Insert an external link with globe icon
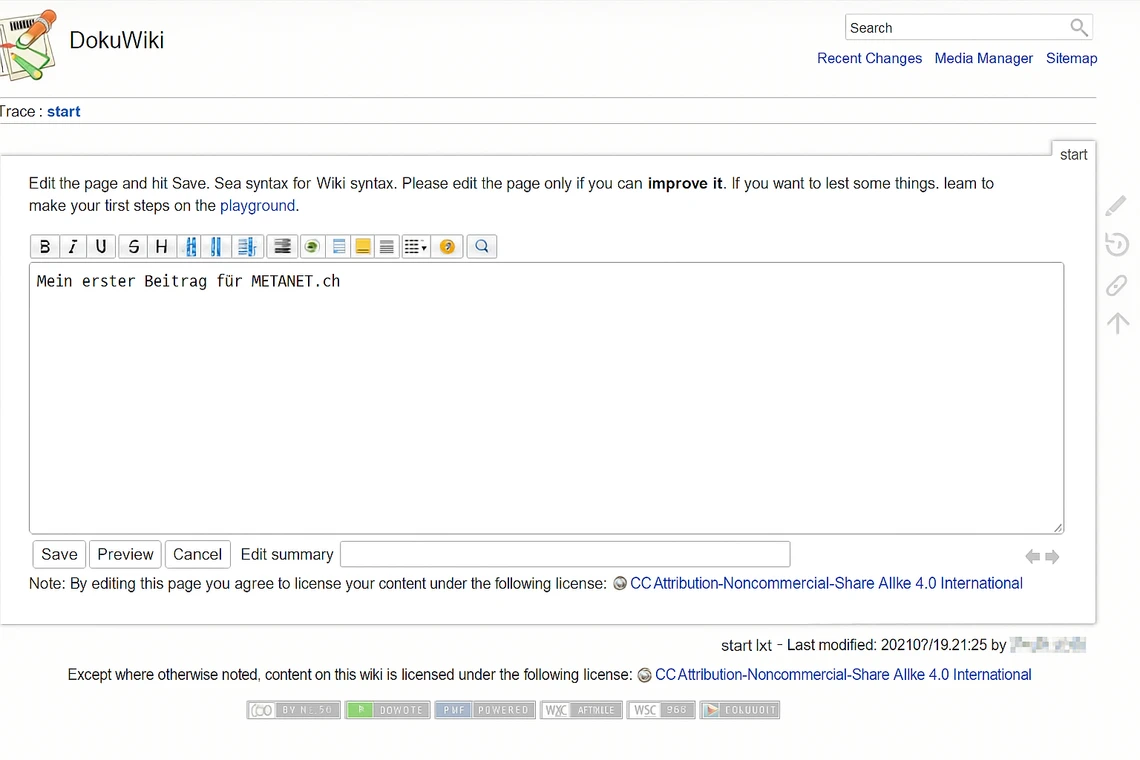Screen dimensions: 1140x760 pos(311,246)
